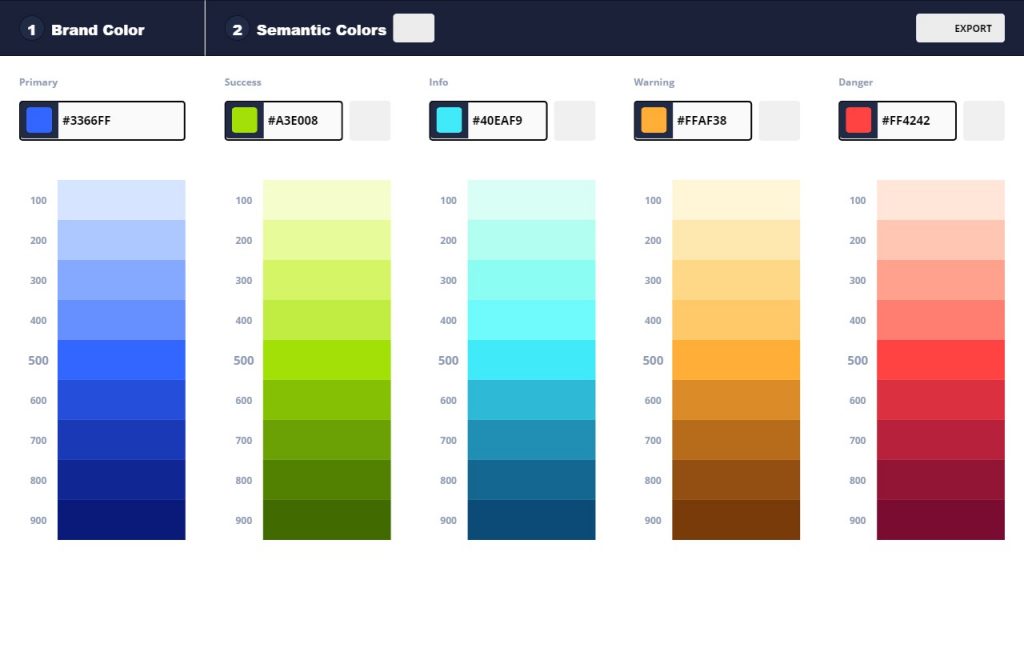Select the Primary 500 shade
The image size is (1024, 672).
tap(122, 360)
